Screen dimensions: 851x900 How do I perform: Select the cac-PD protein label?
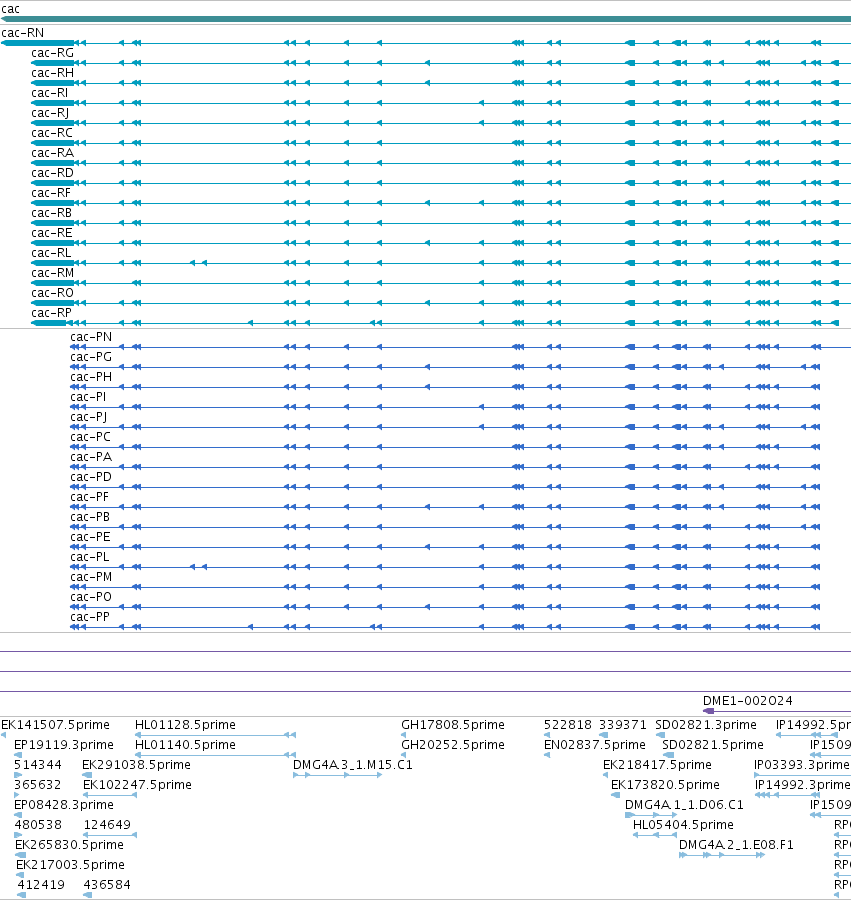[91, 477]
